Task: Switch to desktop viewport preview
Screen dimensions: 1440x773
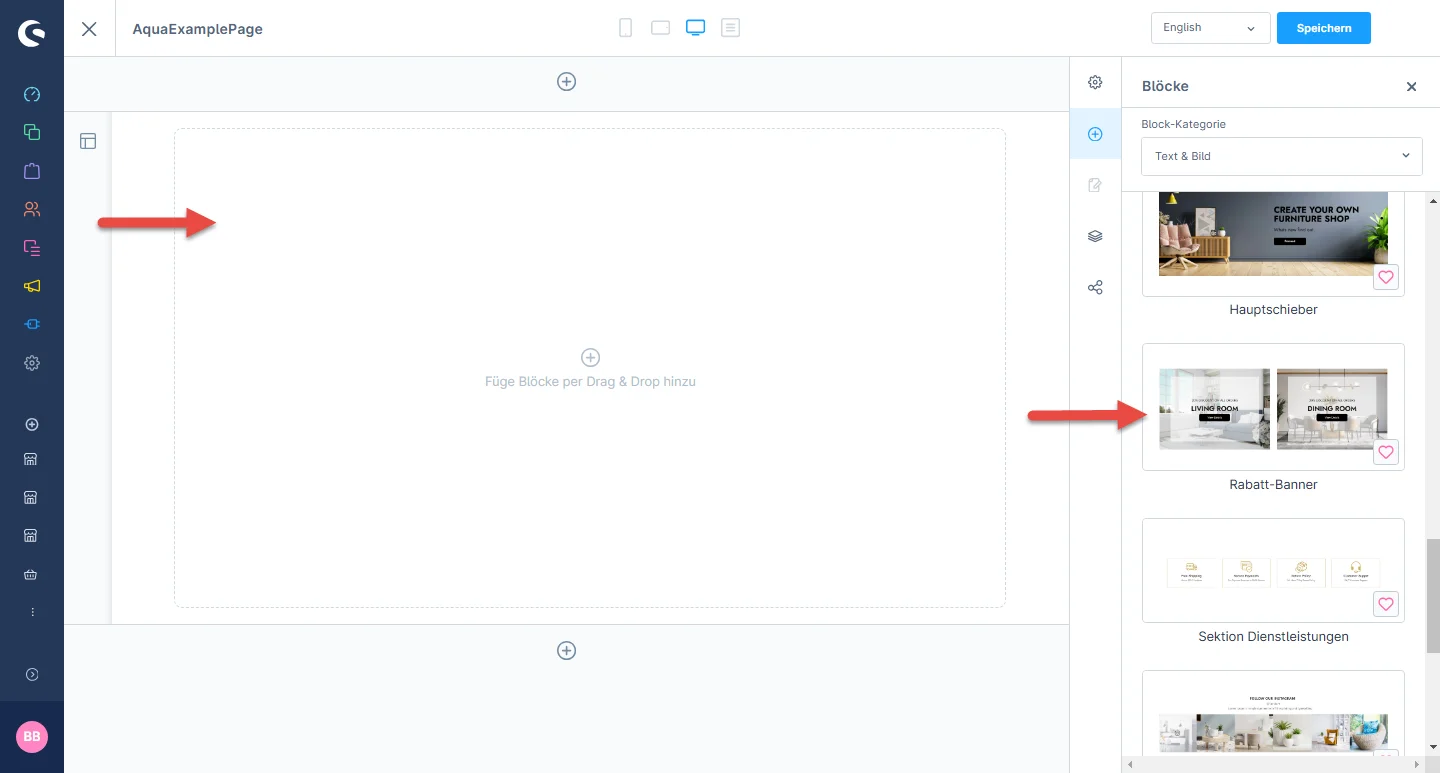Action: [x=696, y=28]
